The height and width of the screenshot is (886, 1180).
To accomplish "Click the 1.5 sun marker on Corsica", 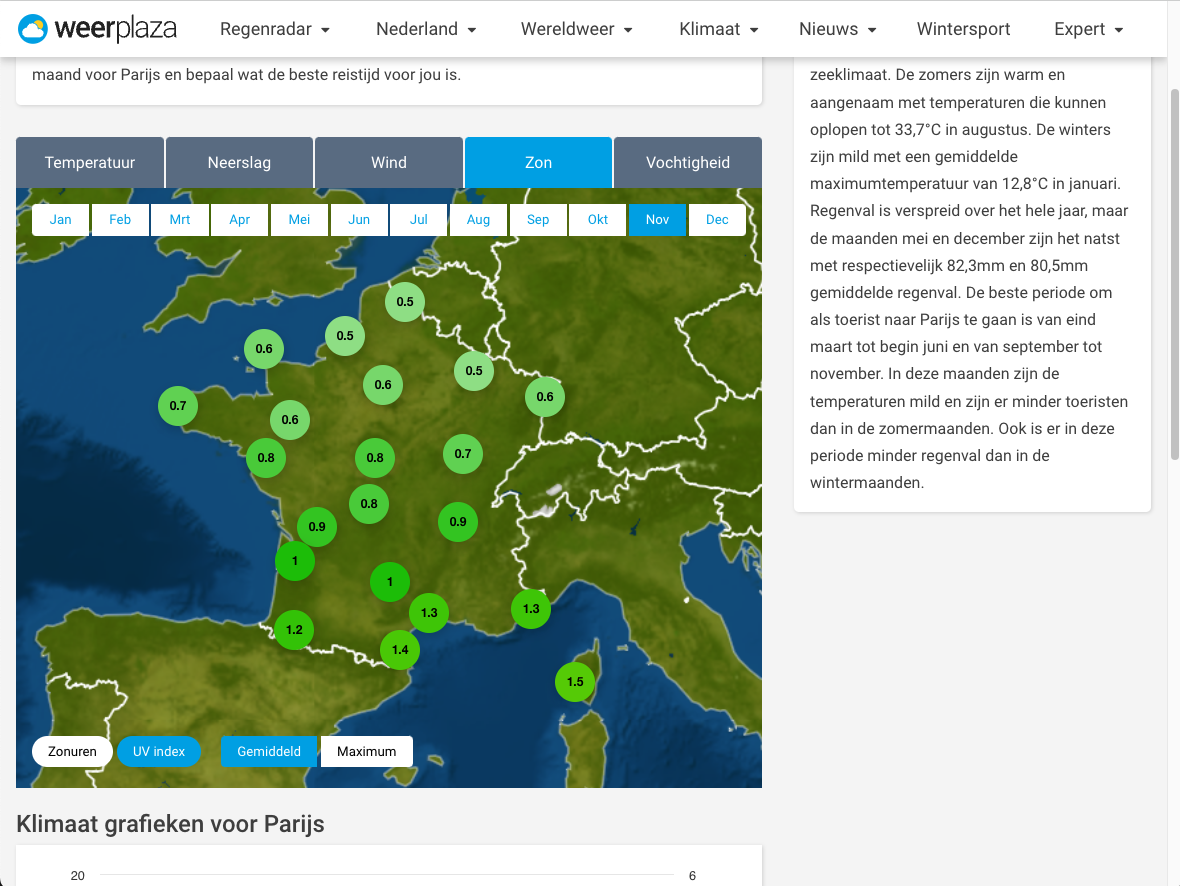I will point(575,682).
